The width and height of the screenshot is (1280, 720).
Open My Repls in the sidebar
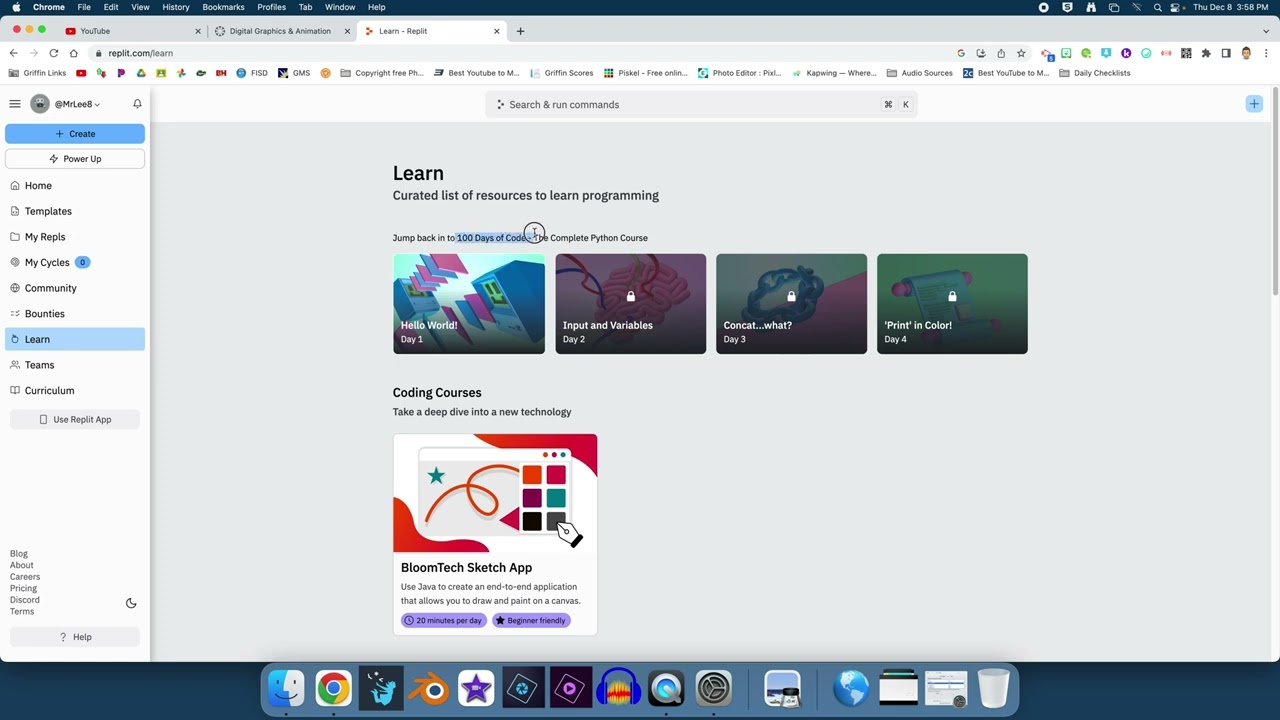[x=75, y=237]
